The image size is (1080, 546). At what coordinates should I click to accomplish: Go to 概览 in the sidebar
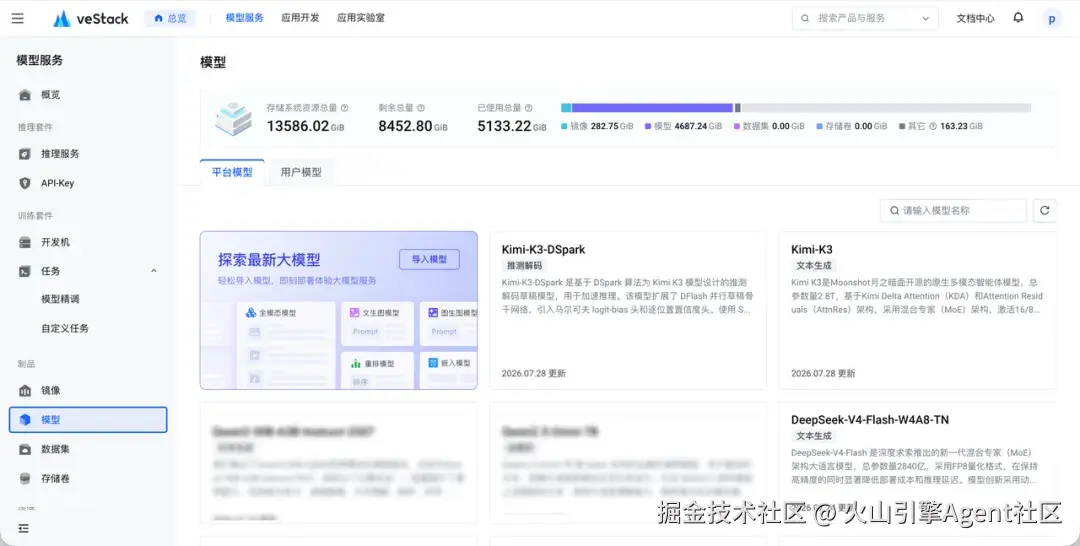[88, 95]
